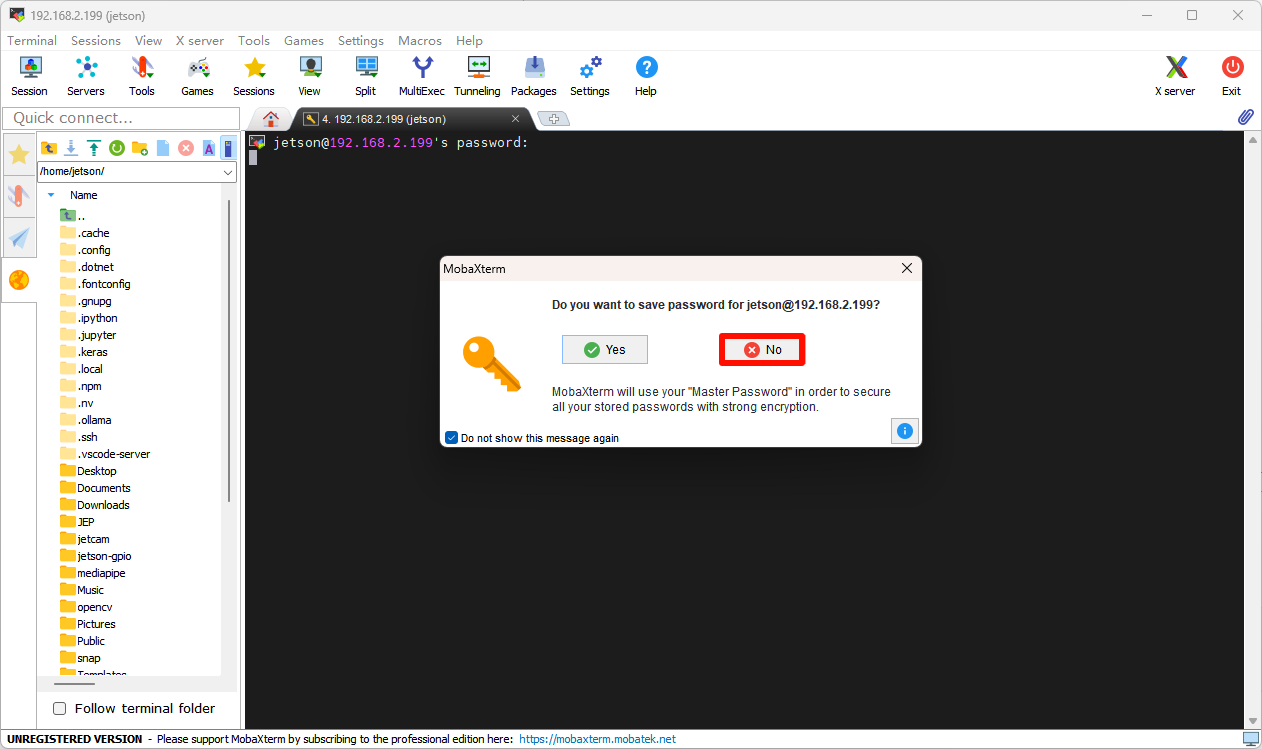This screenshot has height=749, width=1262.
Task: Click the terminal scrollbar down arrow
Action: click(x=1252, y=720)
